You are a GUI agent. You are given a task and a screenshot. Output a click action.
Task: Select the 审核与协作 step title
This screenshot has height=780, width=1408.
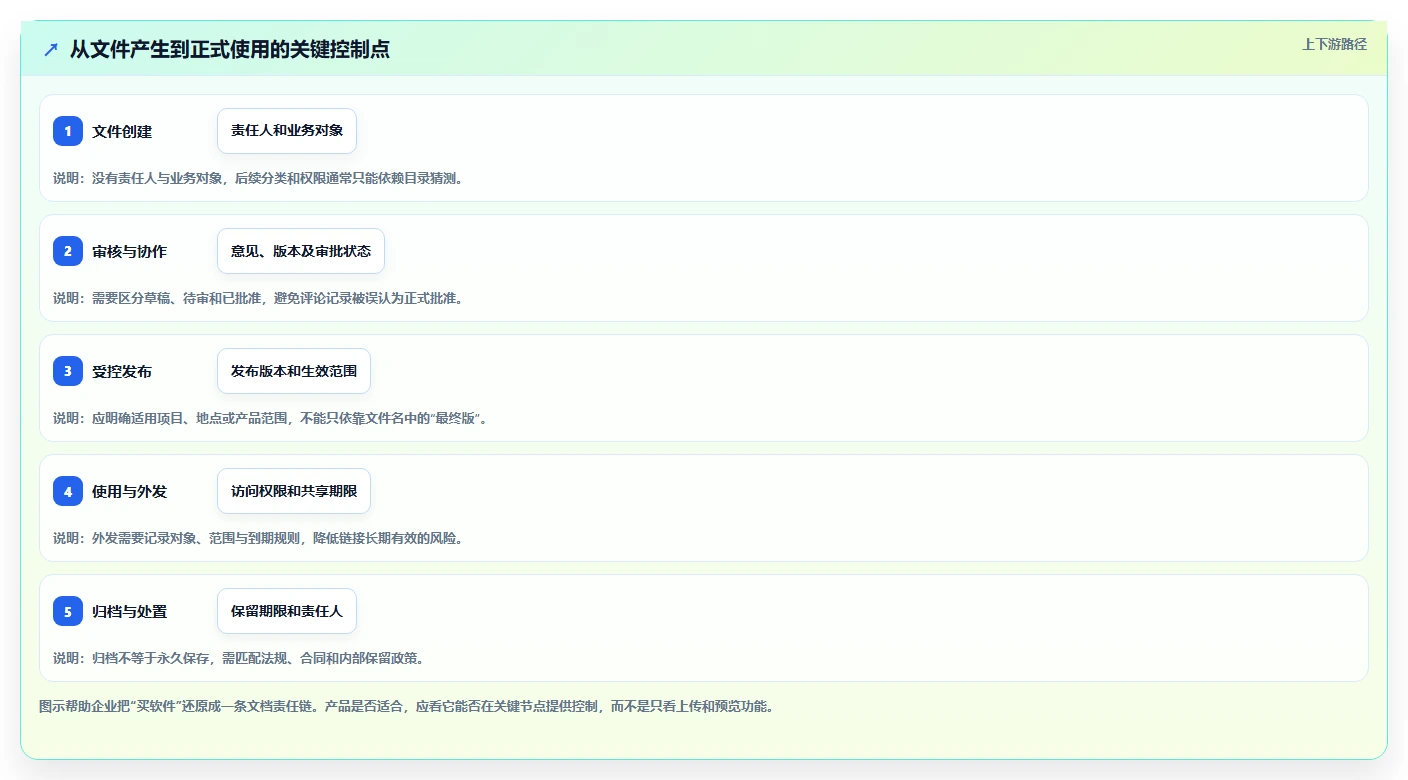tap(129, 251)
